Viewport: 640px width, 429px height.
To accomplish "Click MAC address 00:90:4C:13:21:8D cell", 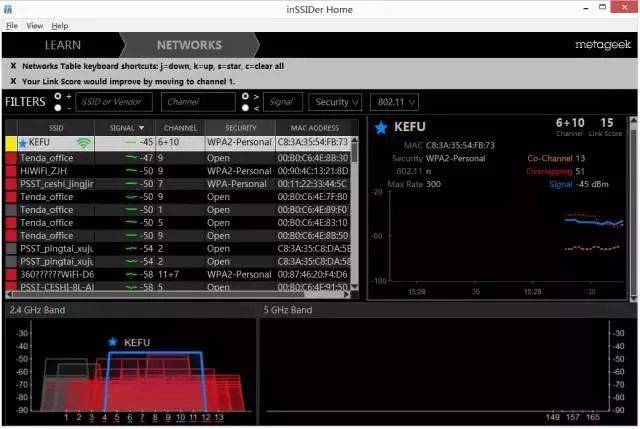I will (x=313, y=171).
